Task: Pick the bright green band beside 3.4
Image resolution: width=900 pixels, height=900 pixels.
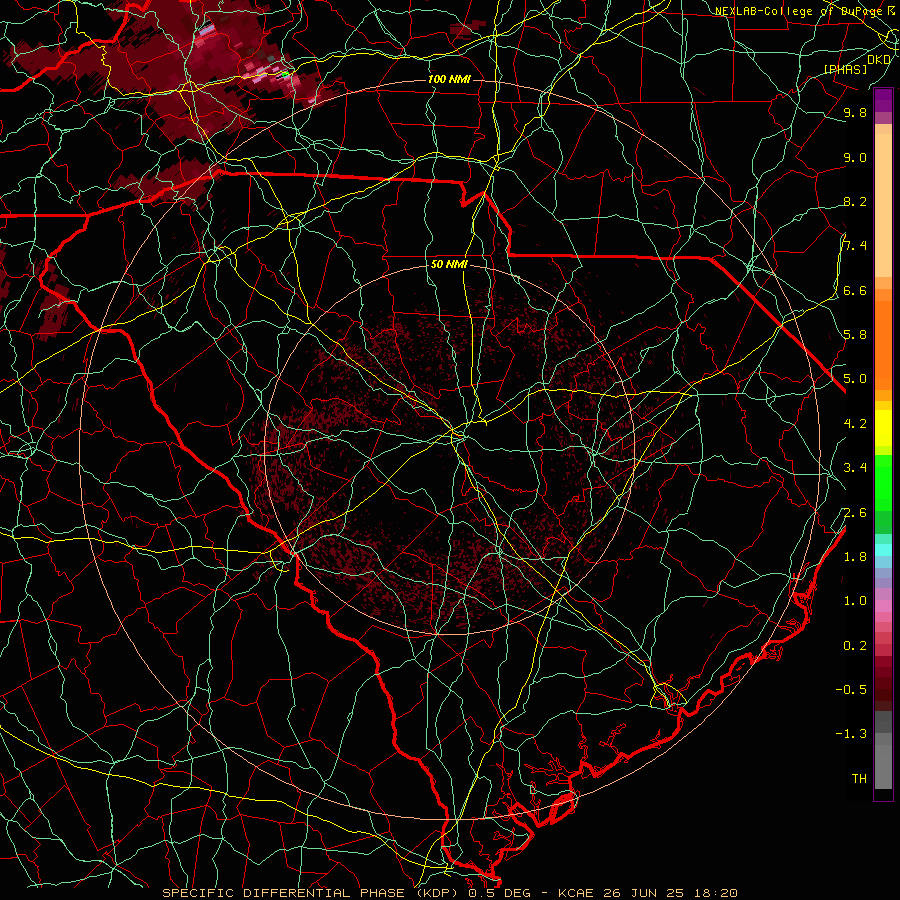Action: point(883,482)
